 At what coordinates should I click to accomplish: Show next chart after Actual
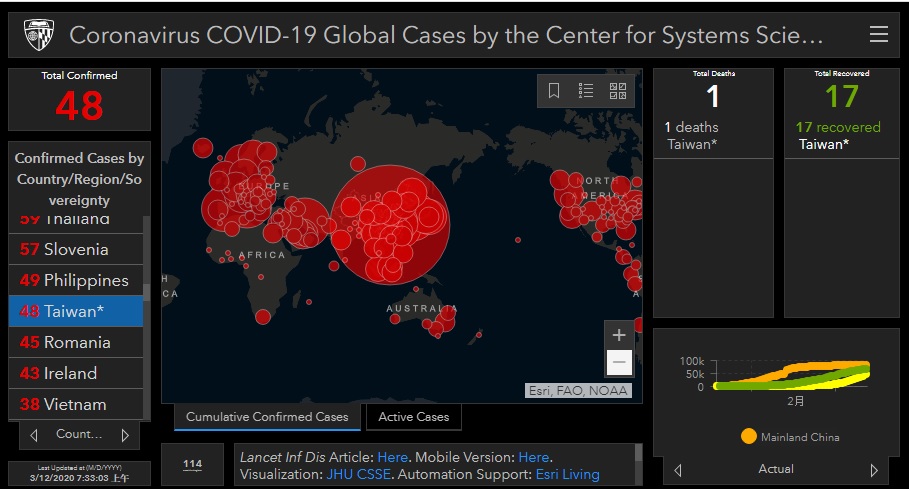(x=874, y=470)
